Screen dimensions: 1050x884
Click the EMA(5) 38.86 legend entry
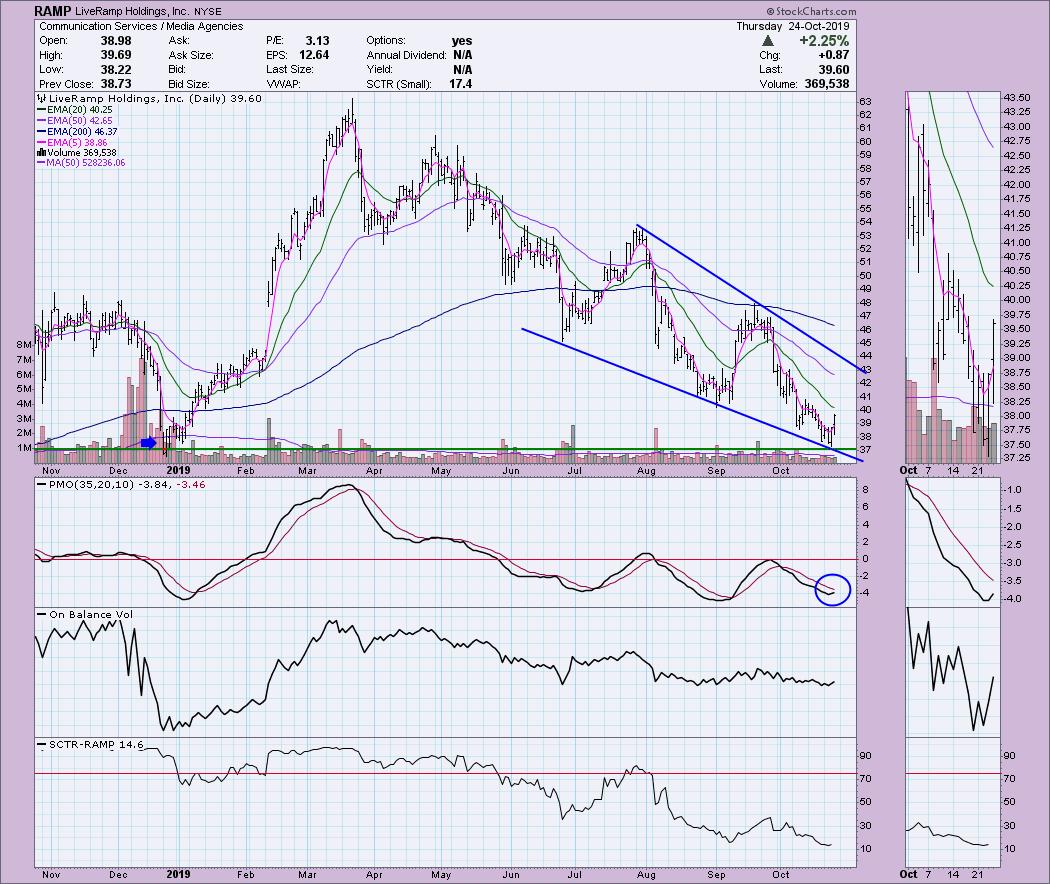click(x=77, y=143)
